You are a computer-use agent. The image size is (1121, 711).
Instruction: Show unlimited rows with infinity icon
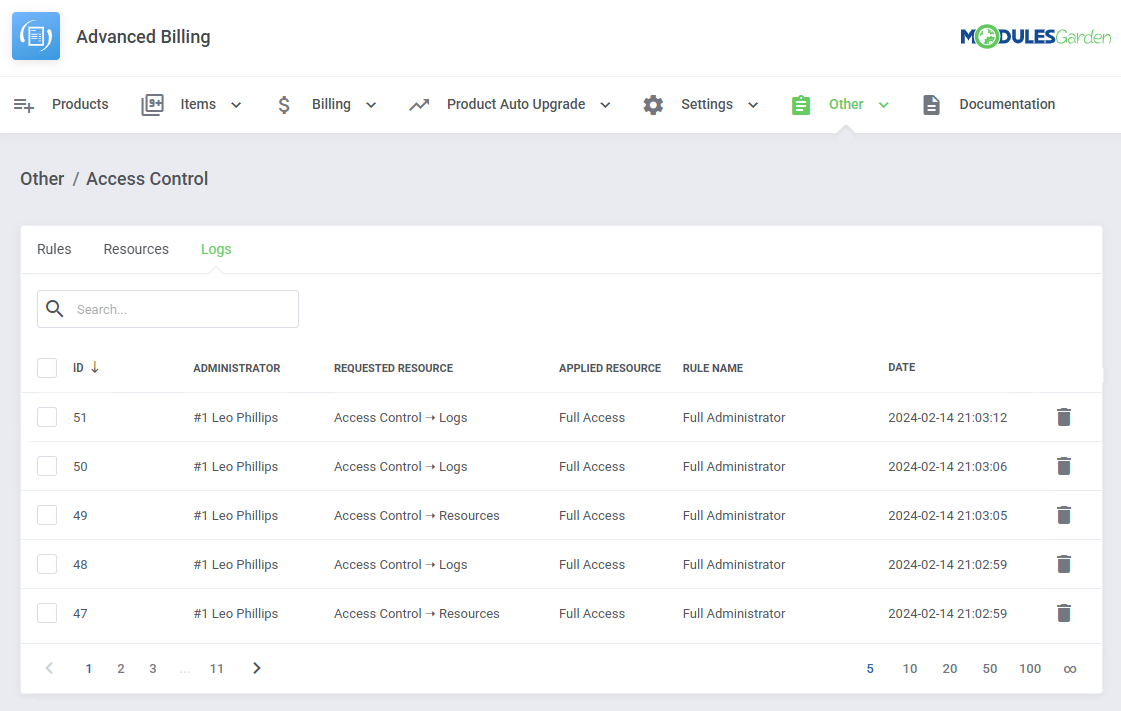[1070, 669]
